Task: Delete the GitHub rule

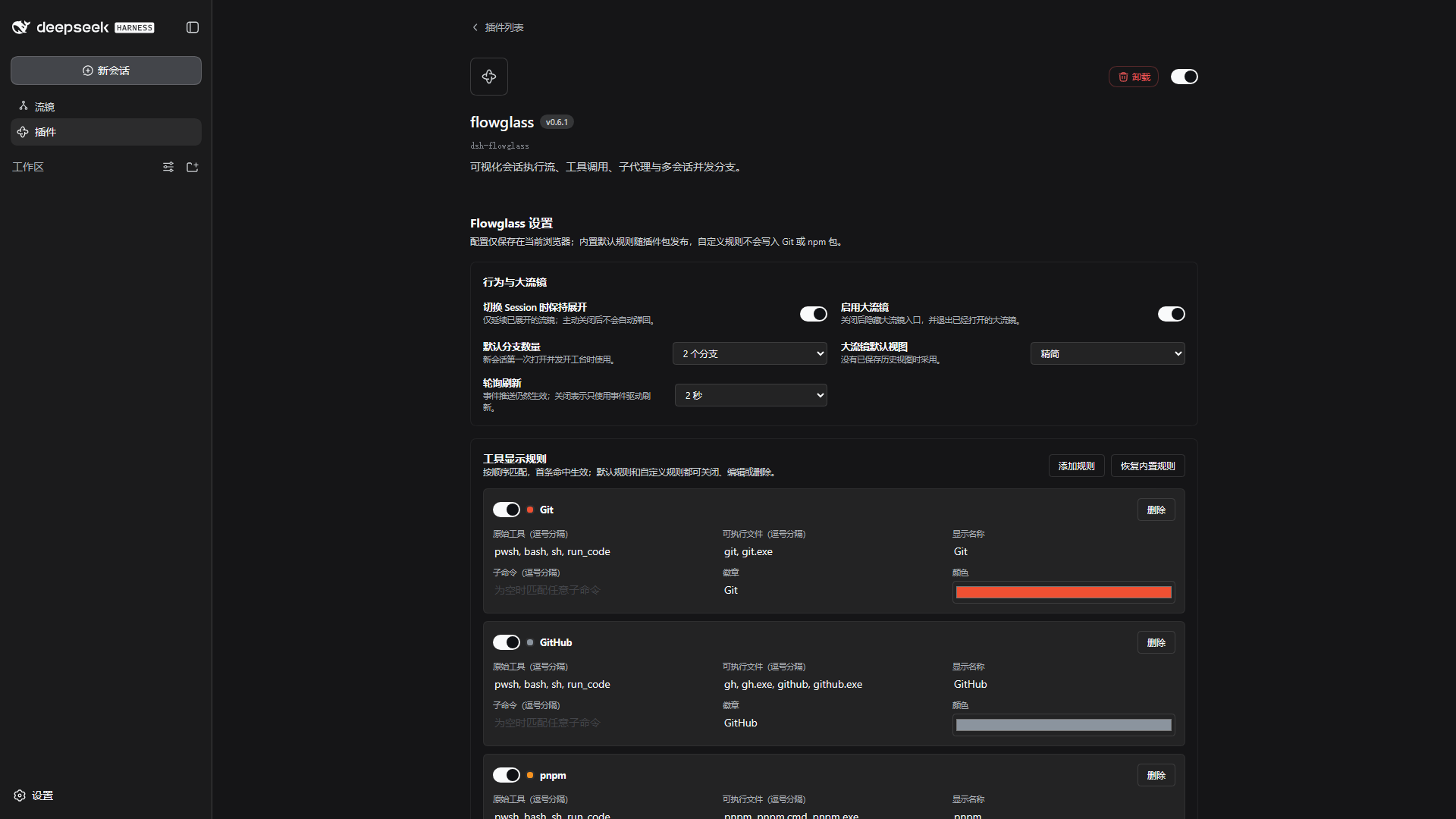Action: tap(1156, 642)
